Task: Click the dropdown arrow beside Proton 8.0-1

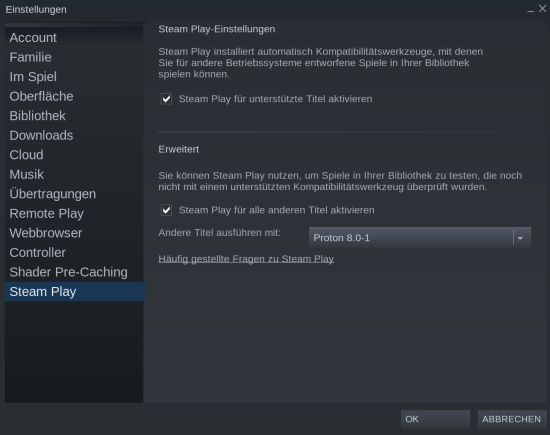Action: tap(521, 238)
